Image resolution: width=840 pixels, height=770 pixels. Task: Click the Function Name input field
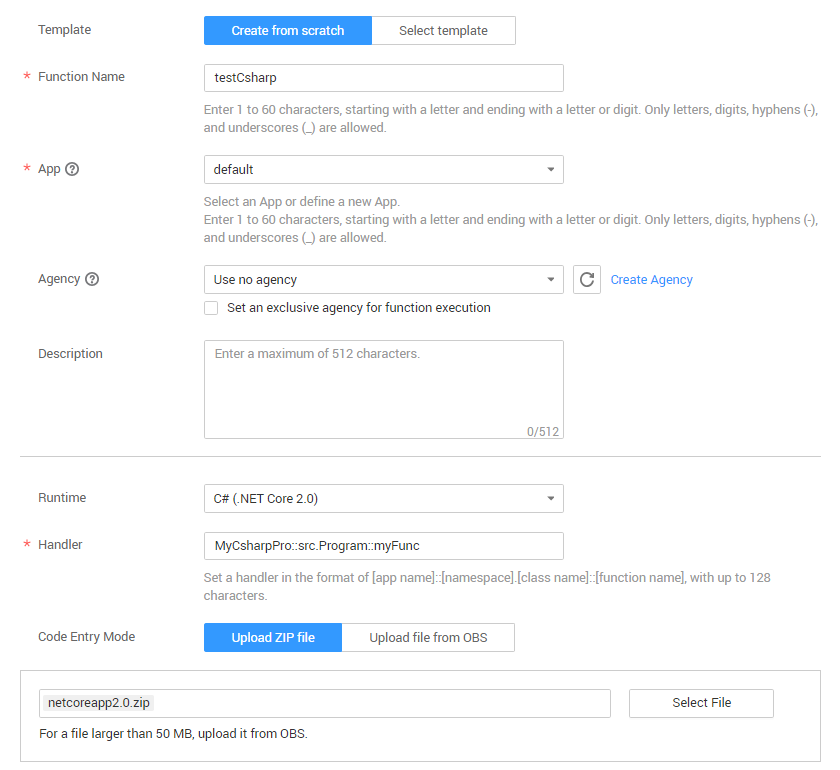[383, 78]
